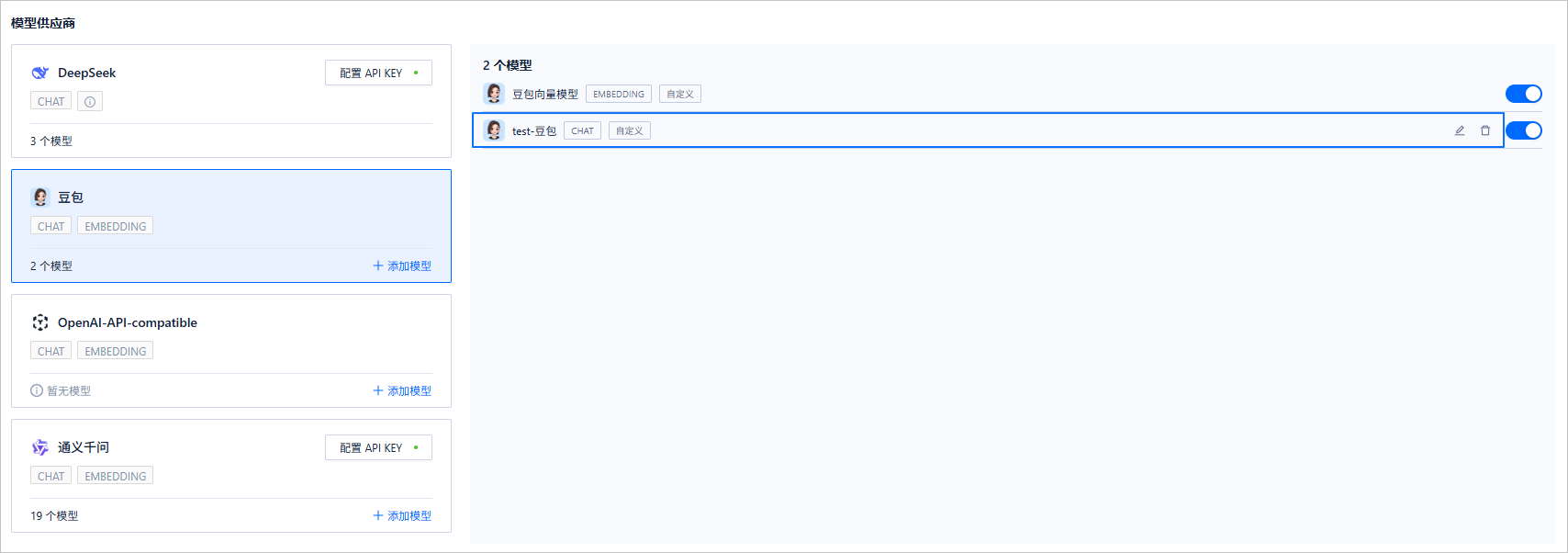The width and height of the screenshot is (1568, 553).
Task: Click the CHAT tag under 通义千问
Action: click(51, 477)
